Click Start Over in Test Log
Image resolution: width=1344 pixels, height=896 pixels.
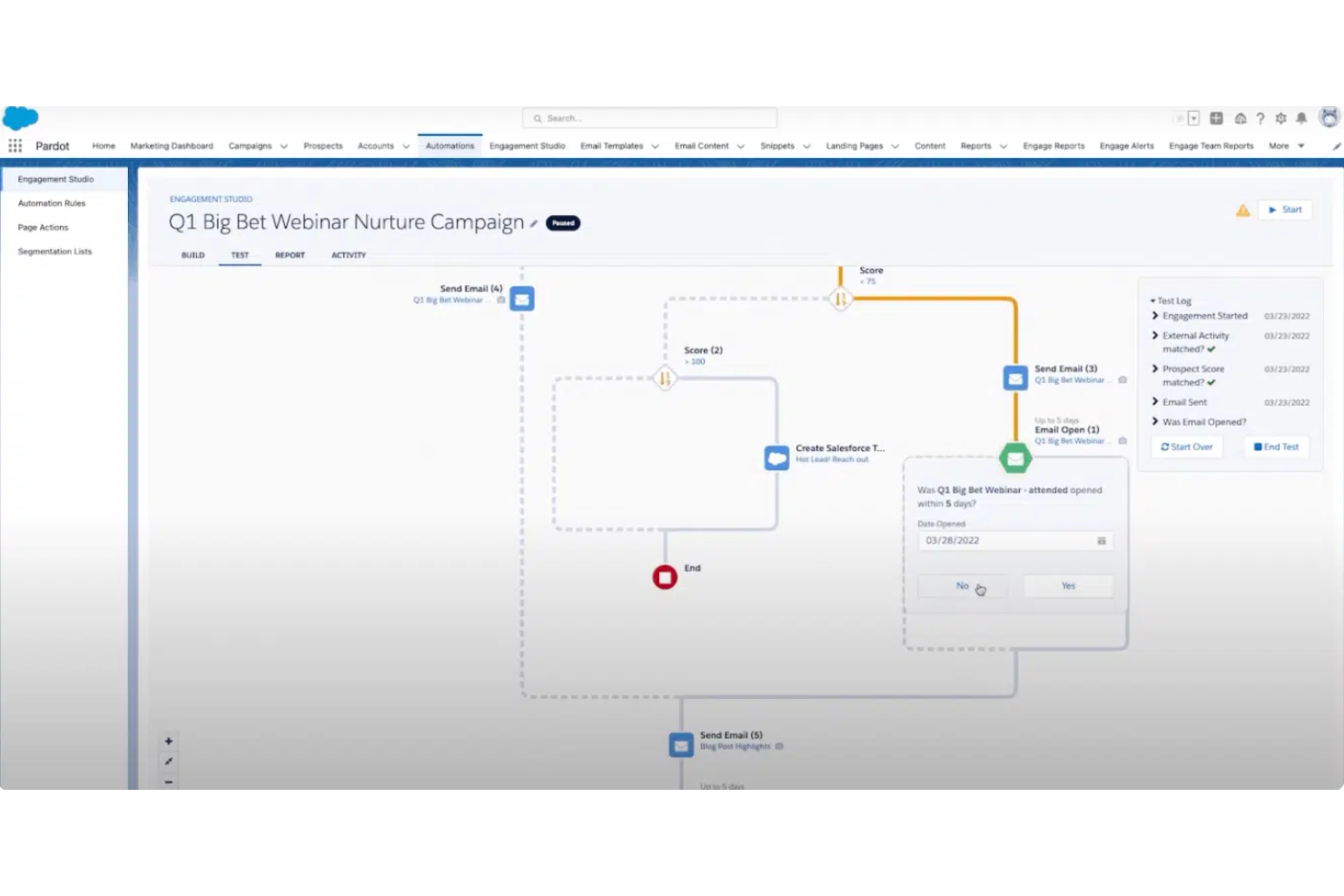(x=1187, y=447)
